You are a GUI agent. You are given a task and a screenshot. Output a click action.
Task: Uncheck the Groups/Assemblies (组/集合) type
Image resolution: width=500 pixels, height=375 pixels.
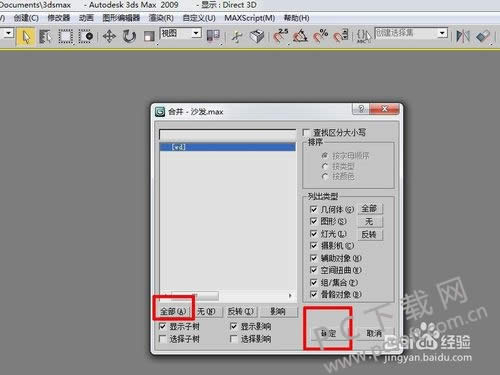[x=313, y=283]
